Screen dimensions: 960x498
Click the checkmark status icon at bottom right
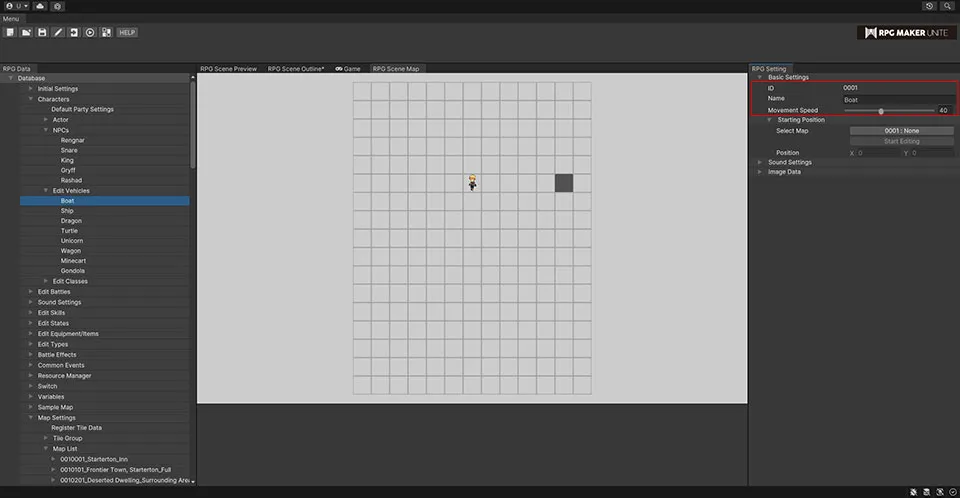pos(952,492)
